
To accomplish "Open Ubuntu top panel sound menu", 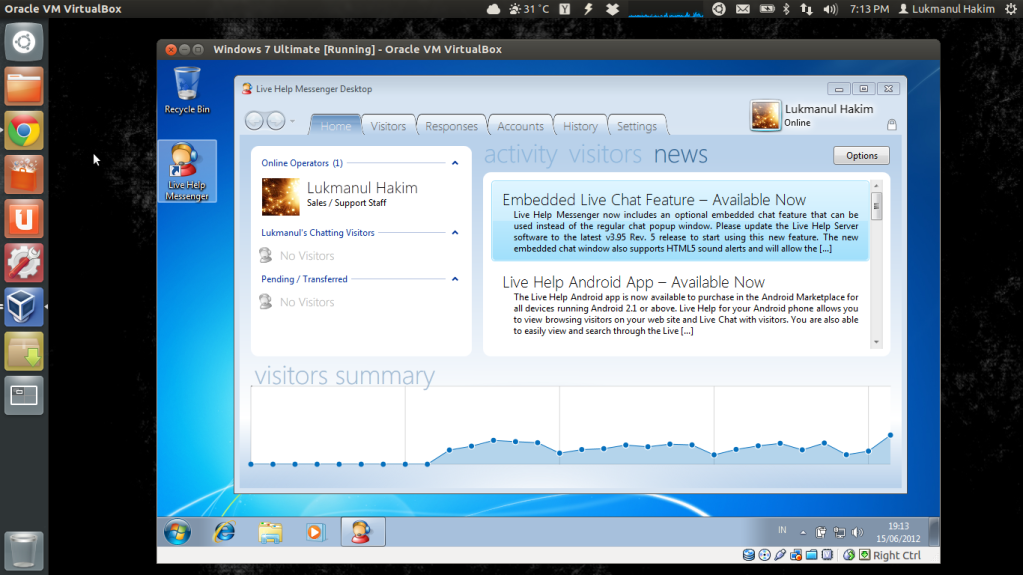I will click(x=831, y=9).
